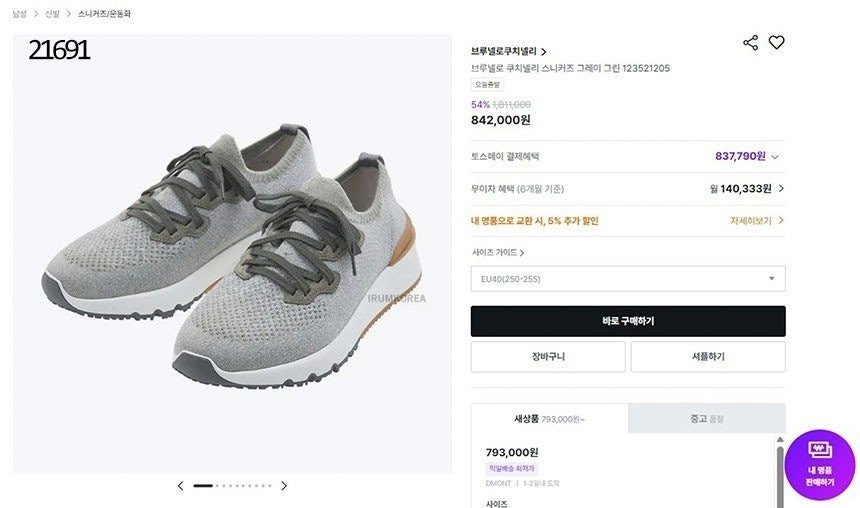Click the share icon

(750, 43)
